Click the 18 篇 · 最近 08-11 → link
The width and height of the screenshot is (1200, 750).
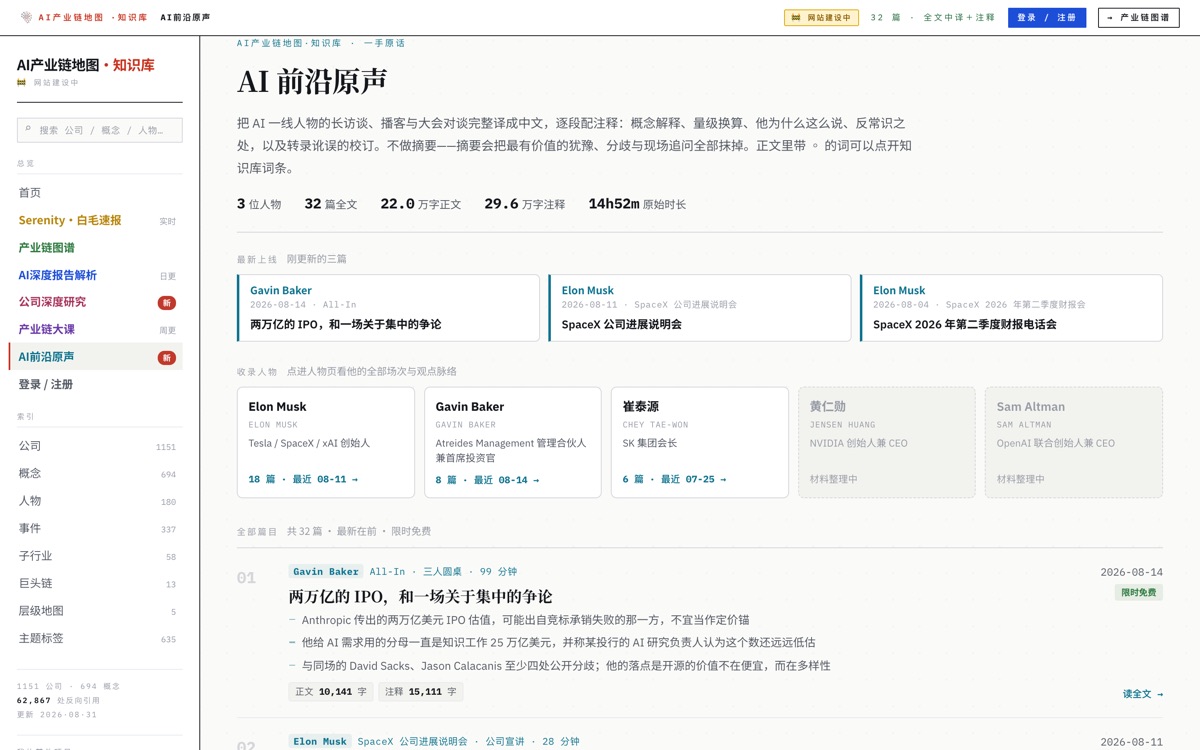tap(303, 479)
